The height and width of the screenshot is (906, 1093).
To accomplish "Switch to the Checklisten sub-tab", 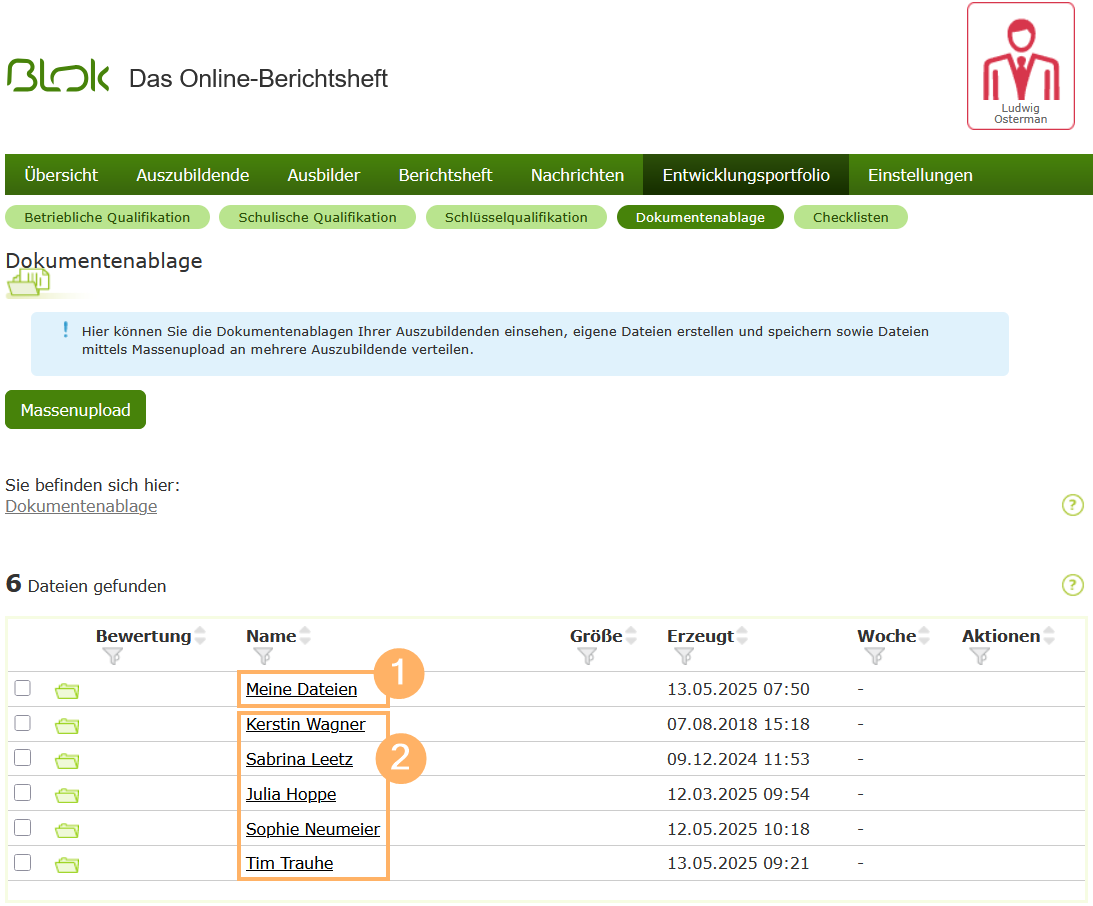I will (851, 217).
